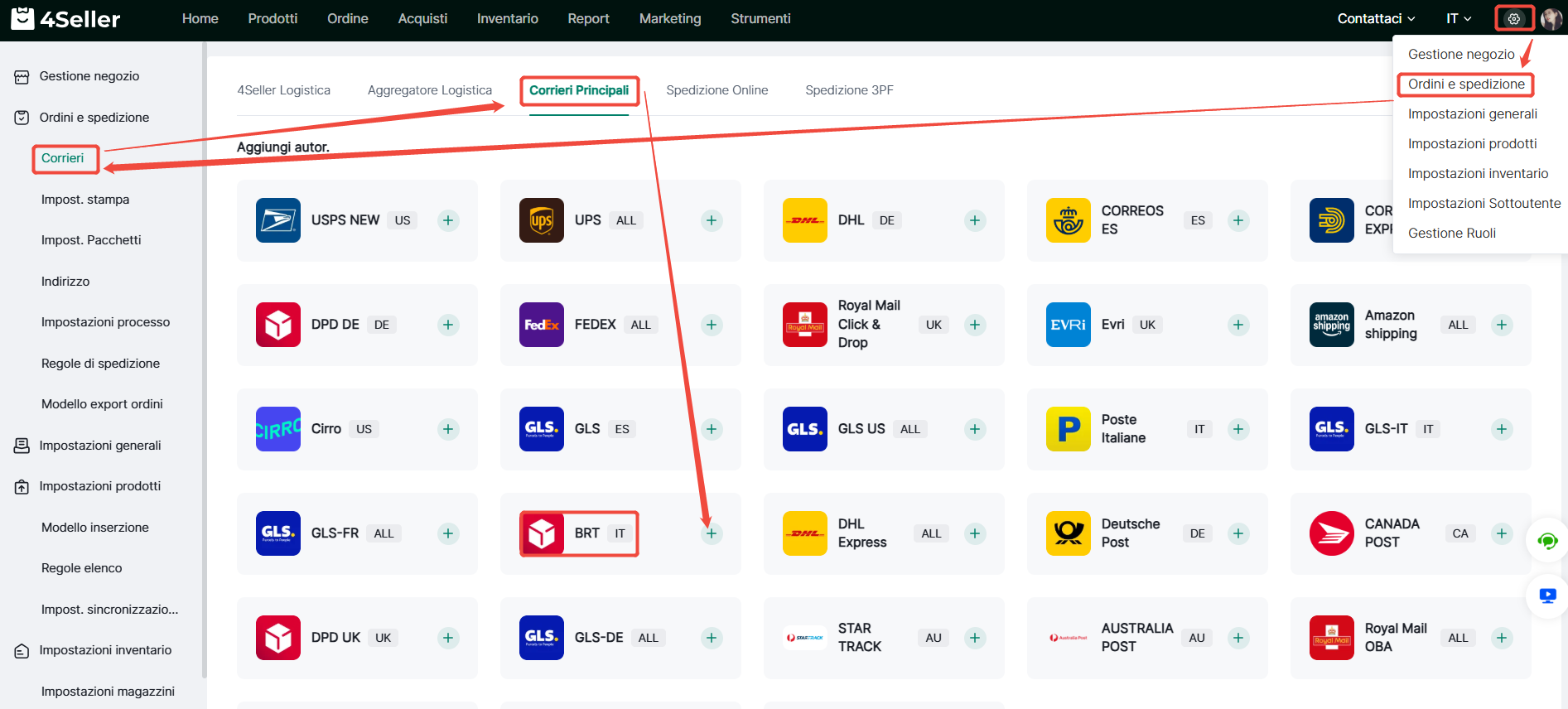The image size is (1568, 709).
Task: Select Corrieri in the sidebar
Action: point(63,158)
